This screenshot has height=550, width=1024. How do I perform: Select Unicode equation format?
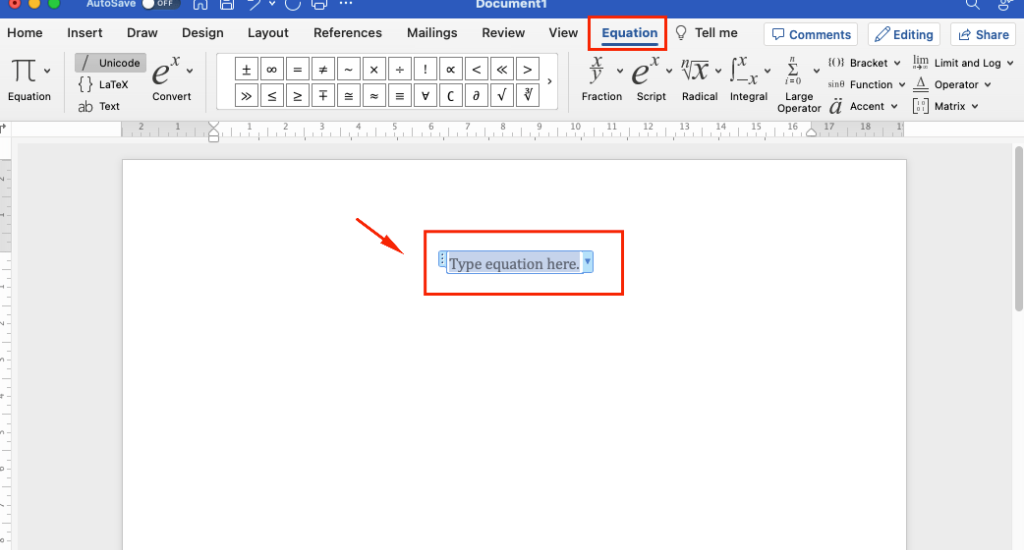pos(110,63)
